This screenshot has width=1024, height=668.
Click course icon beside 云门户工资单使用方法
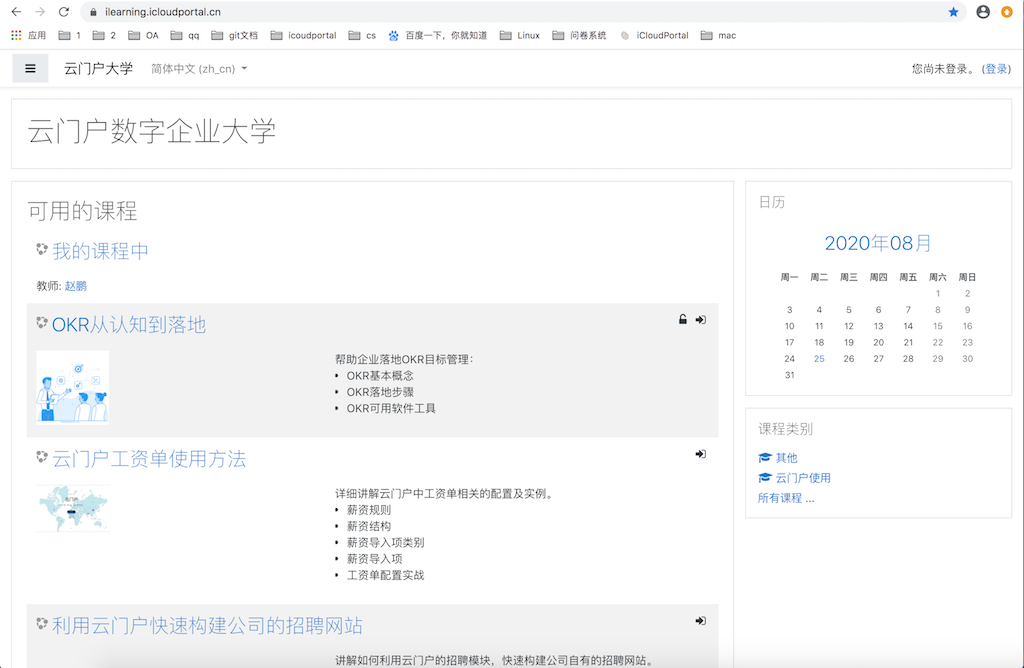click(42, 456)
